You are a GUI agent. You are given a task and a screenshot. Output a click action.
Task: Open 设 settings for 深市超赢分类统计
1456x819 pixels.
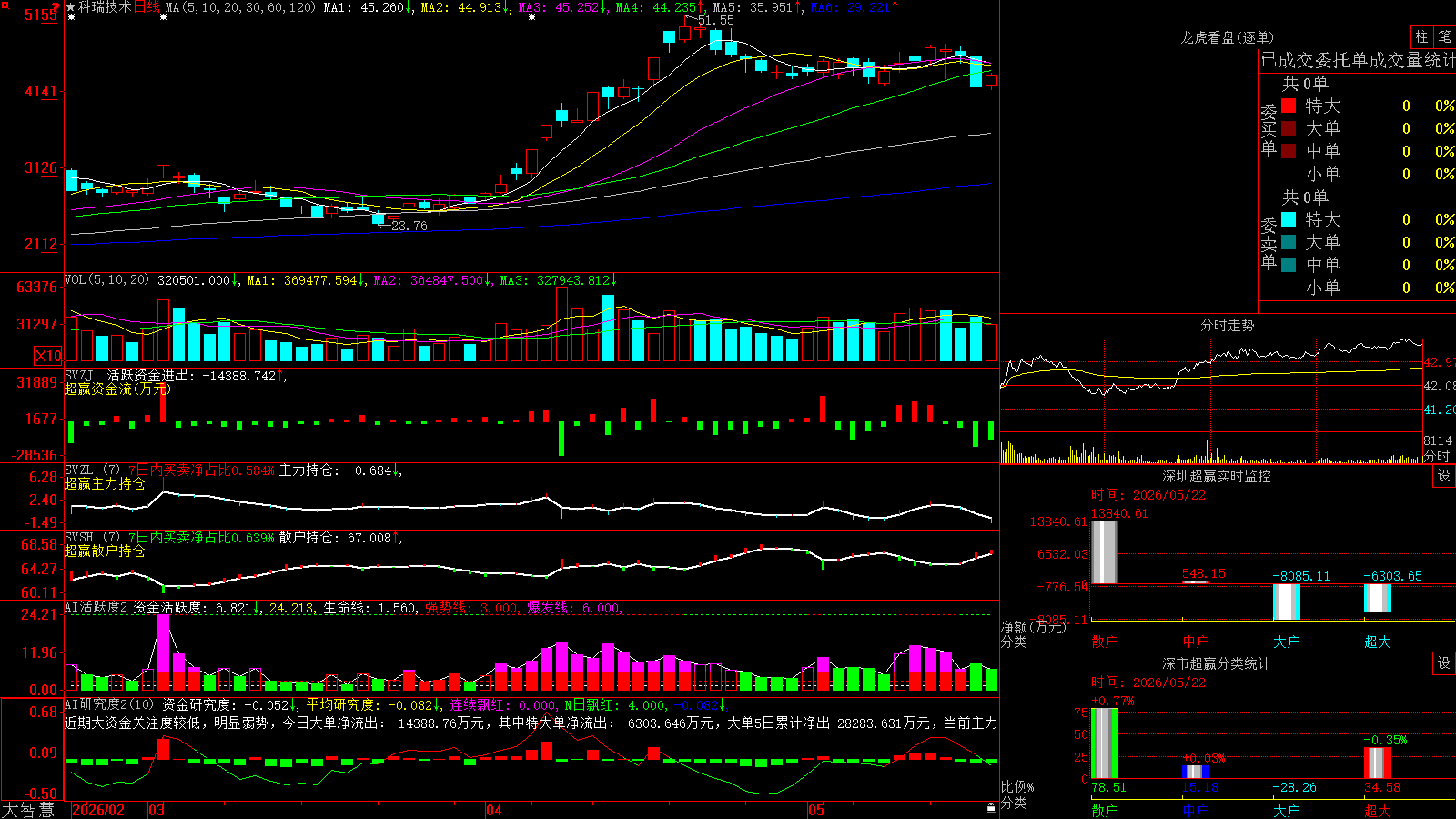point(1444,663)
